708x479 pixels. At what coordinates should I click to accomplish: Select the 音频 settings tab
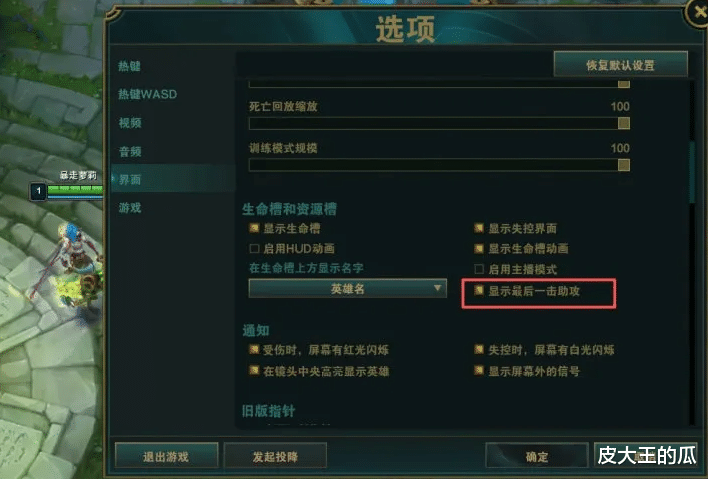point(130,151)
